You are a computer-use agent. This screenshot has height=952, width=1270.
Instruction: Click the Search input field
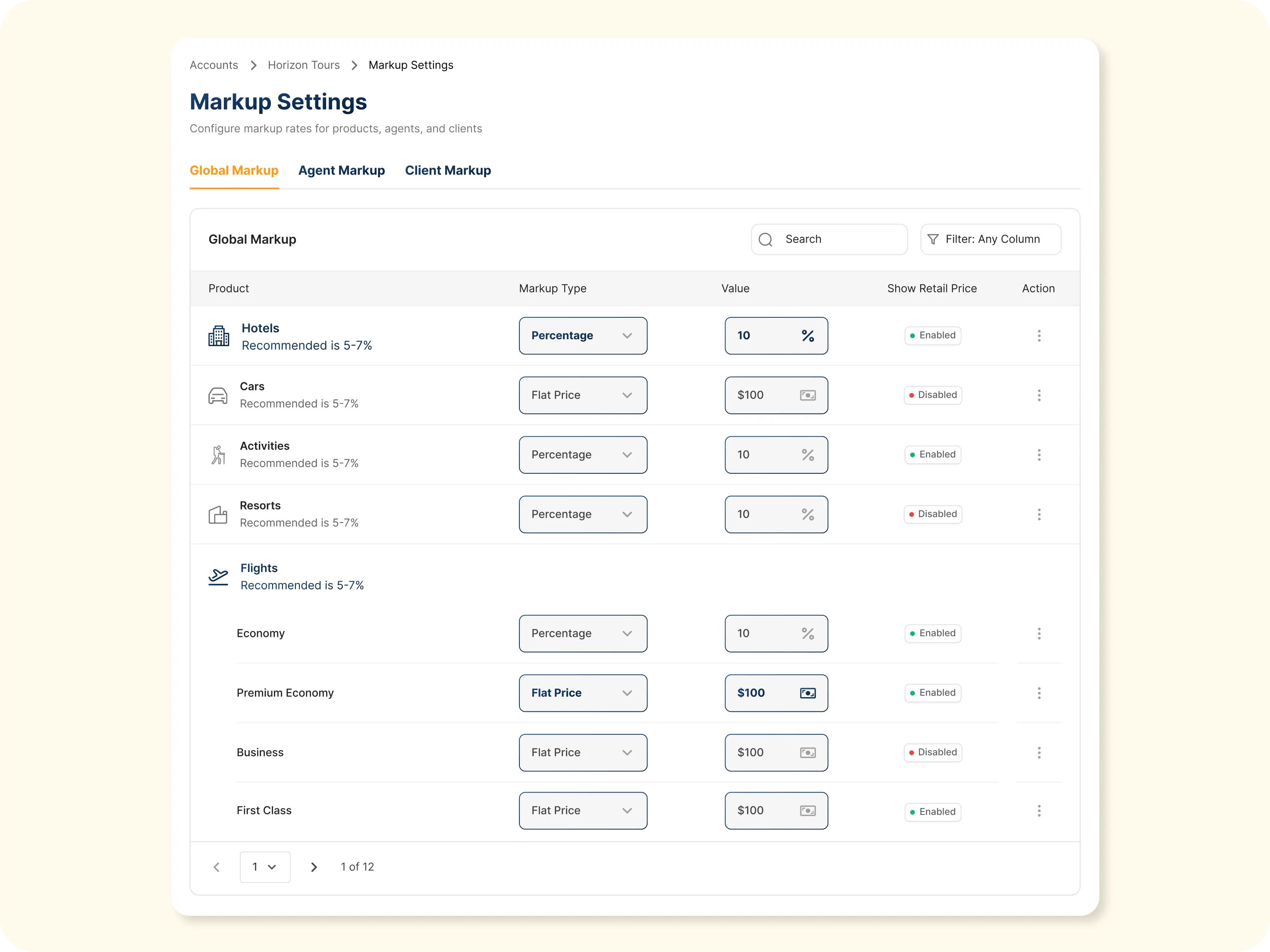[829, 239]
